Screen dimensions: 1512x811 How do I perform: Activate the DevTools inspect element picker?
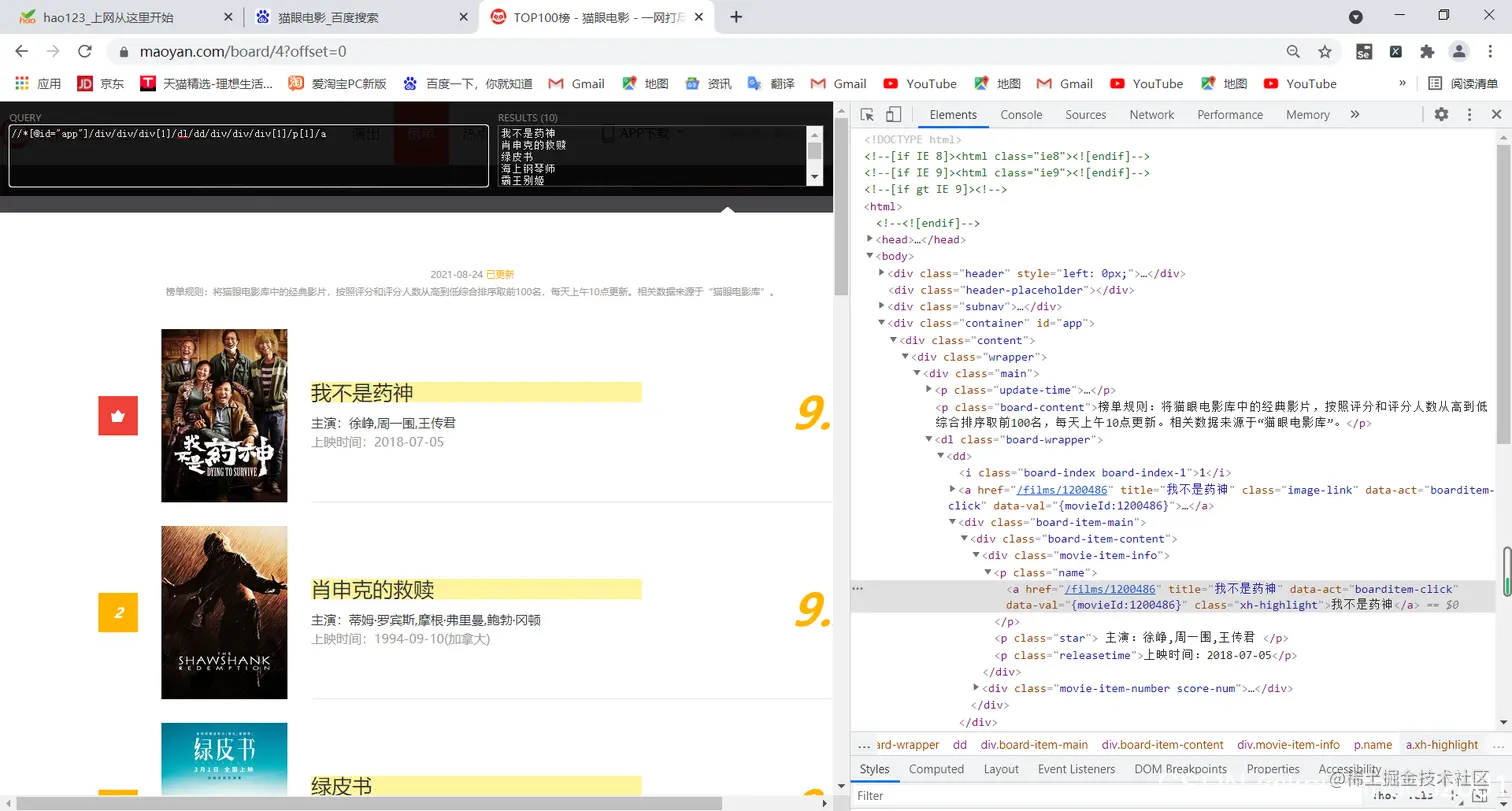[867, 115]
